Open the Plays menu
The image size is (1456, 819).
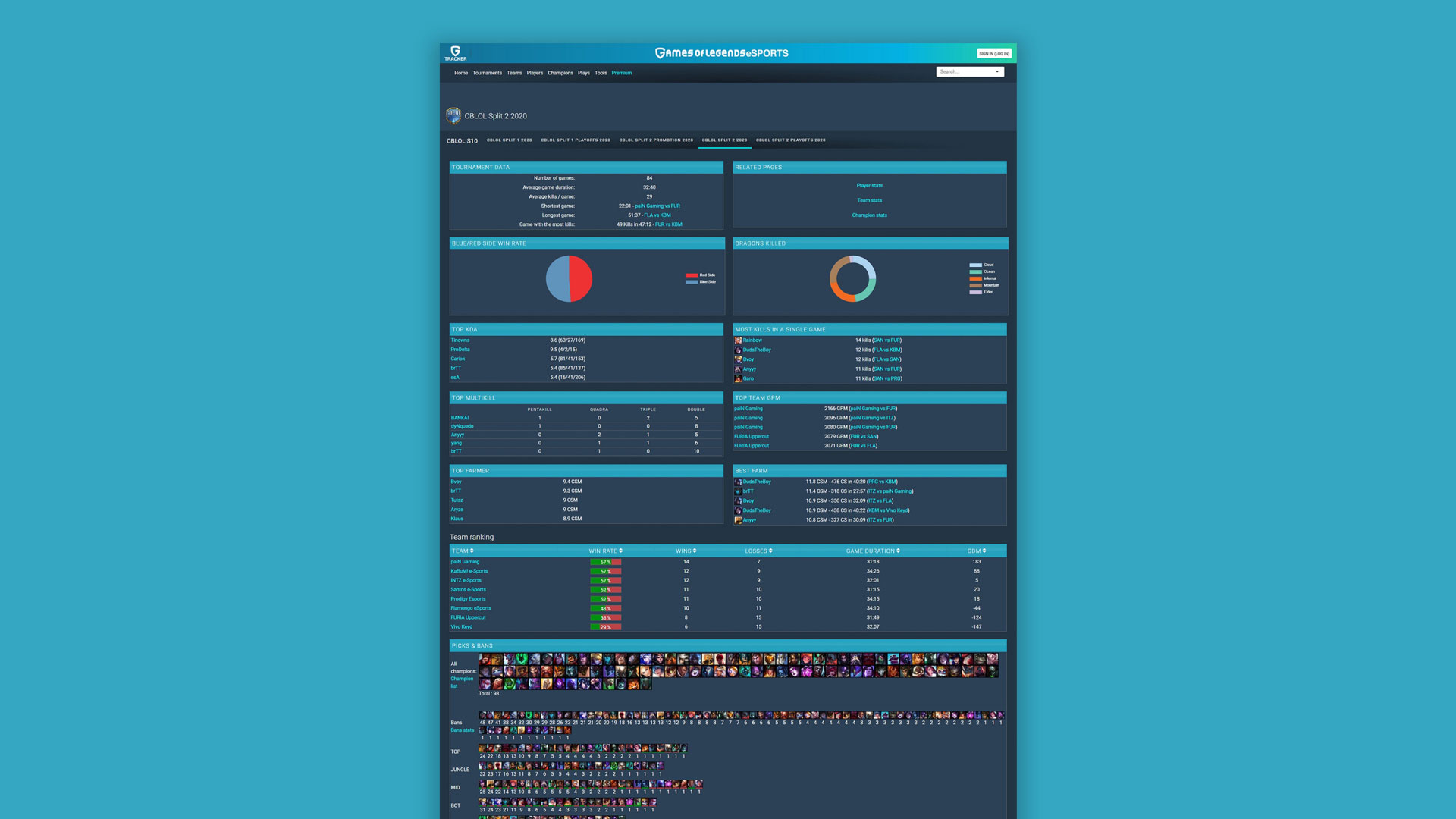coord(583,73)
